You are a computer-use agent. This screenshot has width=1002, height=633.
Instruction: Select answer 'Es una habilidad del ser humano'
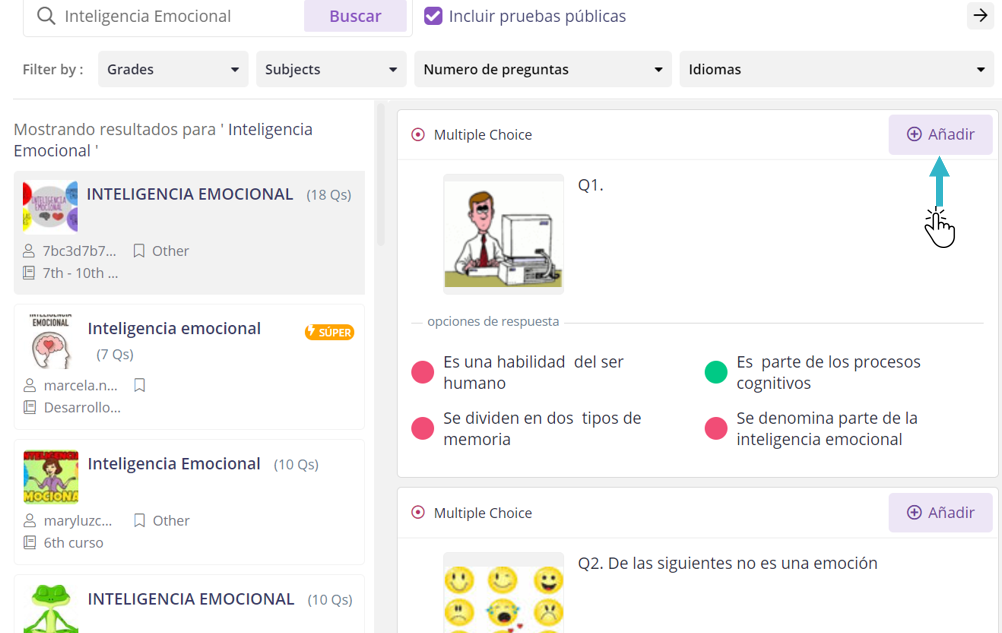point(422,373)
